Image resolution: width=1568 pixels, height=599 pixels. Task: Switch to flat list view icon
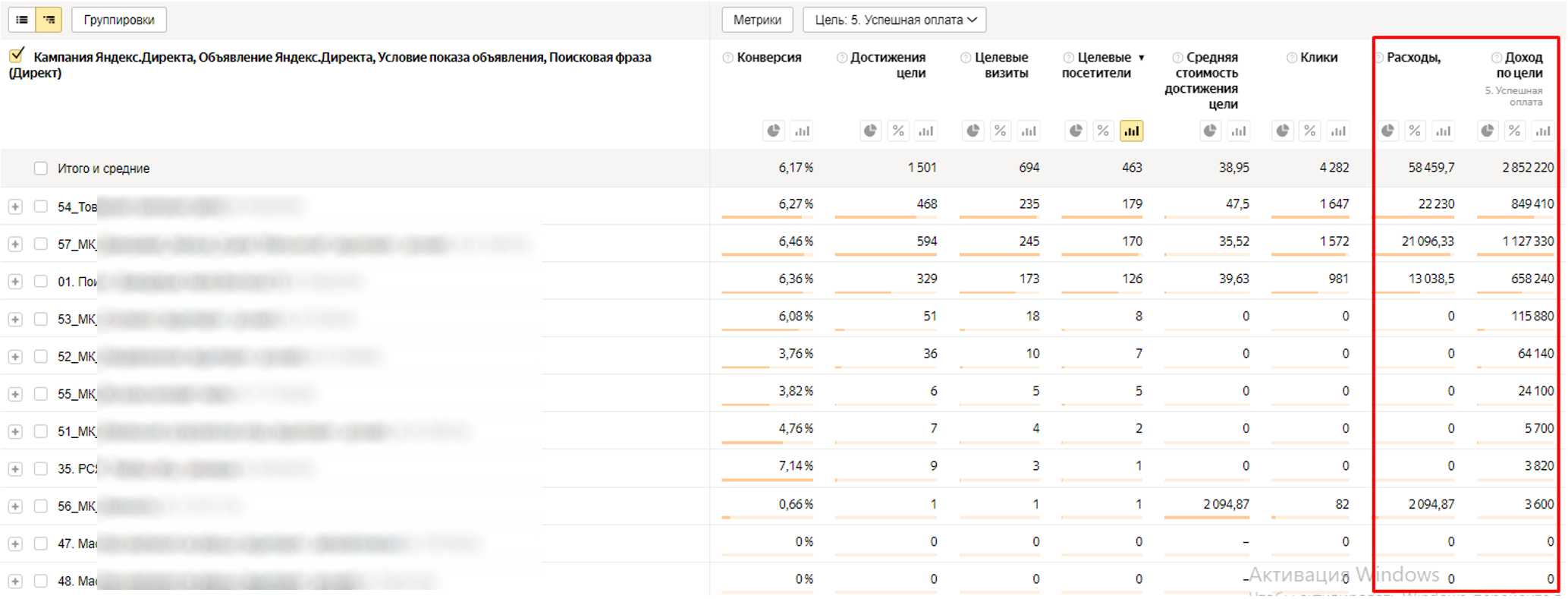22,20
